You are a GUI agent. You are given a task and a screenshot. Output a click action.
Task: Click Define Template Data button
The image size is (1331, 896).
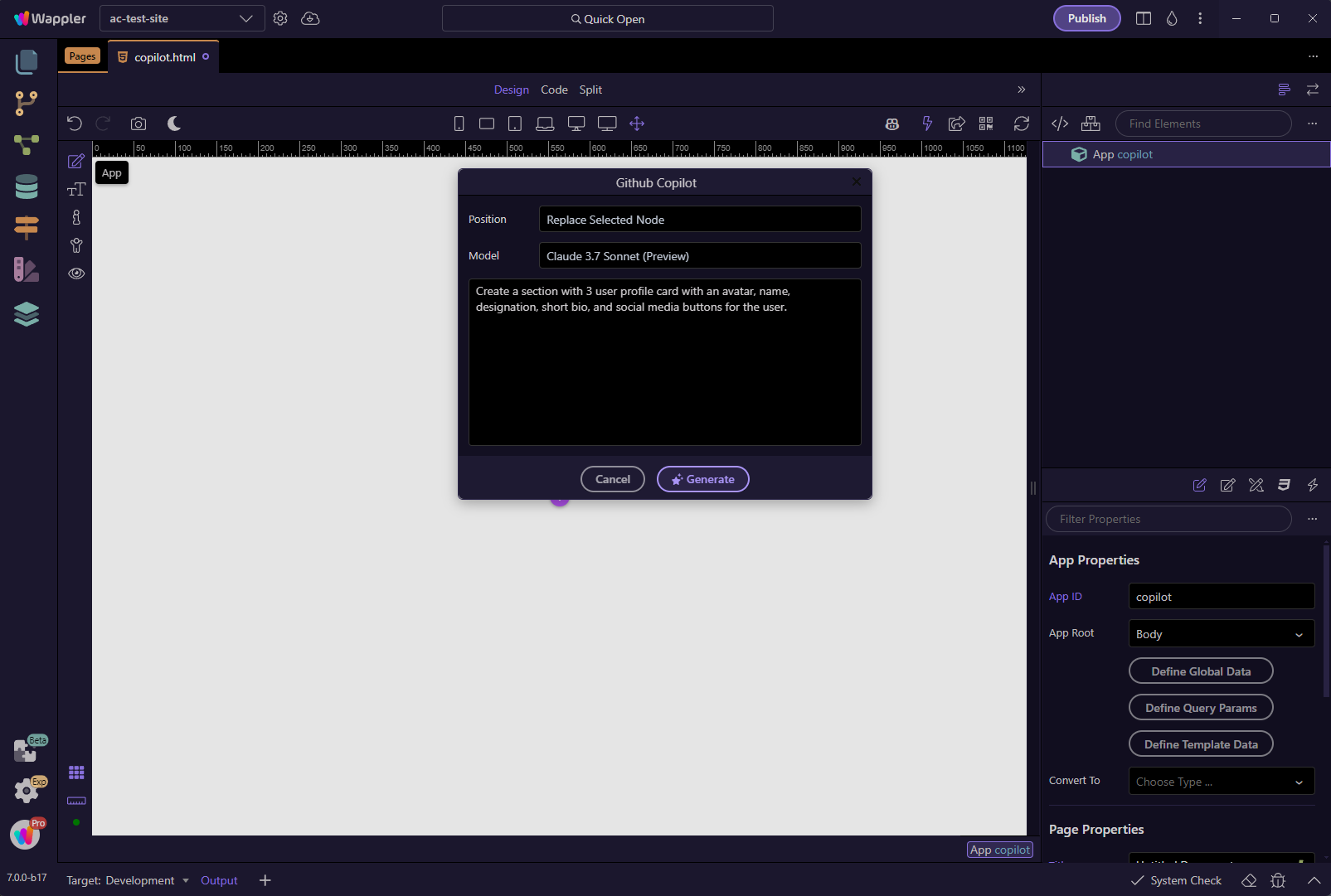pyautogui.click(x=1201, y=744)
